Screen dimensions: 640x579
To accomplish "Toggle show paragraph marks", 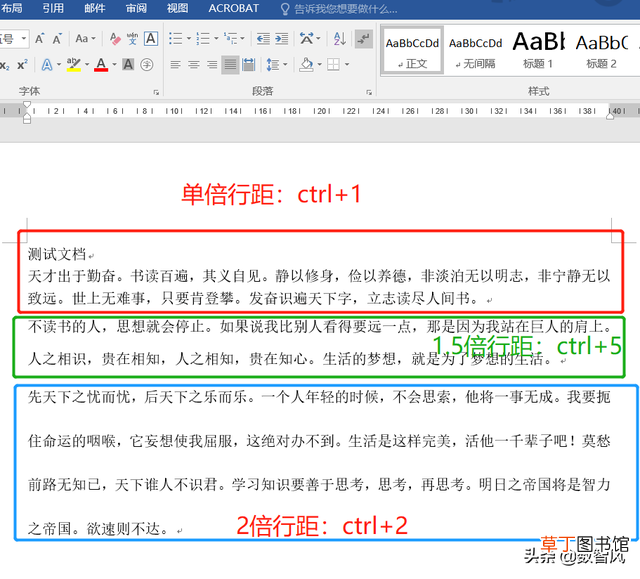I will coord(363,39).
